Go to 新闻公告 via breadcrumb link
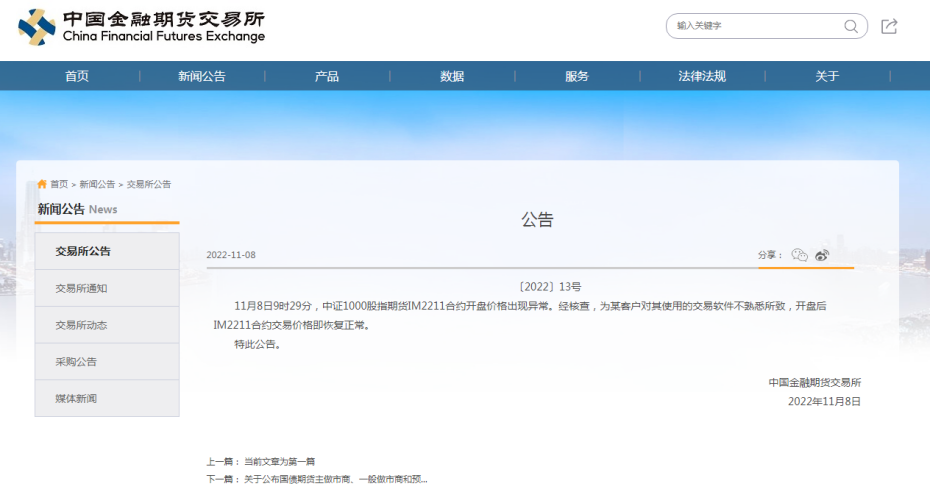Image resolution: width=931 pixels, height=504 pixels. [97, 185]
